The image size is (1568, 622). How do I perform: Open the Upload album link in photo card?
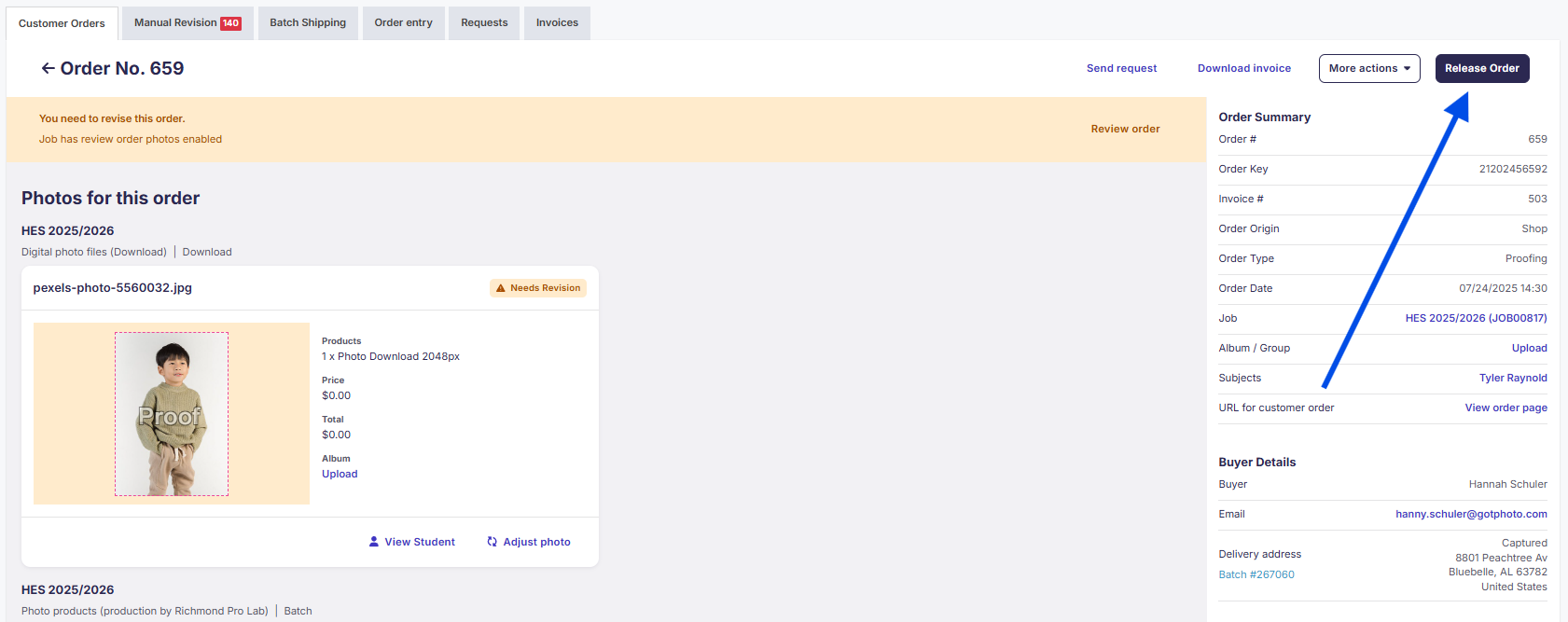(x=340, y=474)
